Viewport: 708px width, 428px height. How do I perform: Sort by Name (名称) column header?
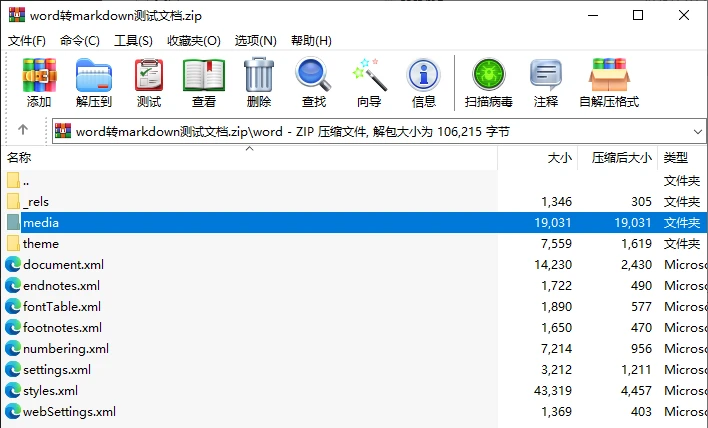[x=249, y=158]
